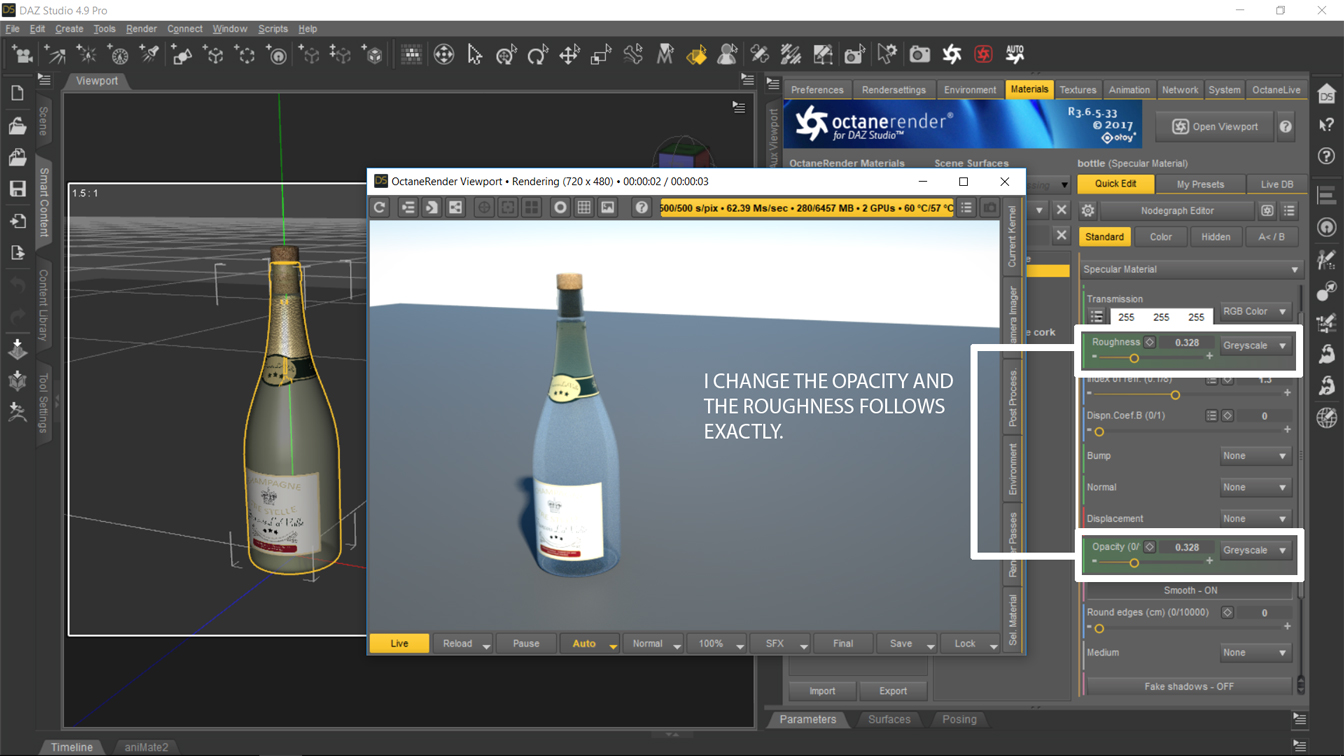Open help in OctaneRender Viewport toolbar
The width and height of the screenshot is (1344, 756).
point(642,208)
